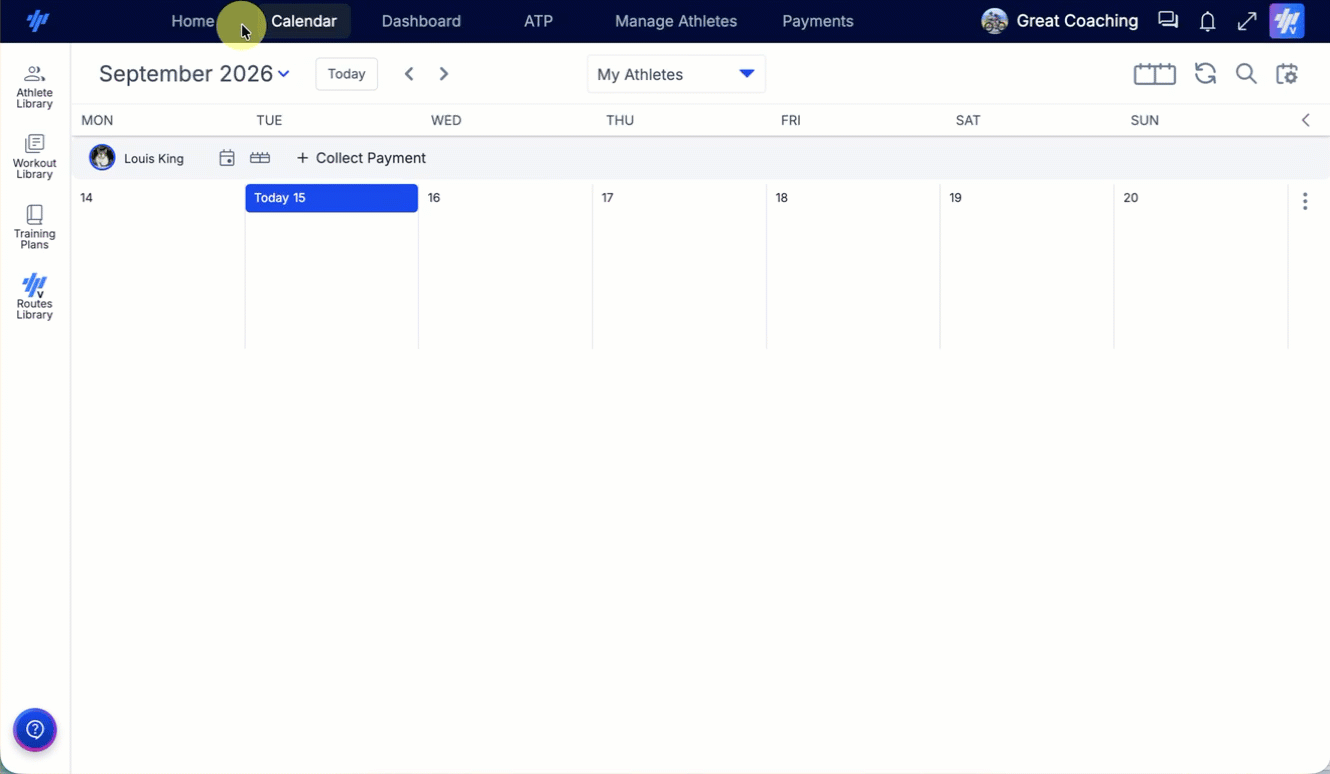Open the Athlete Library sidebar
1330x774 pixels.
point(34,87)
